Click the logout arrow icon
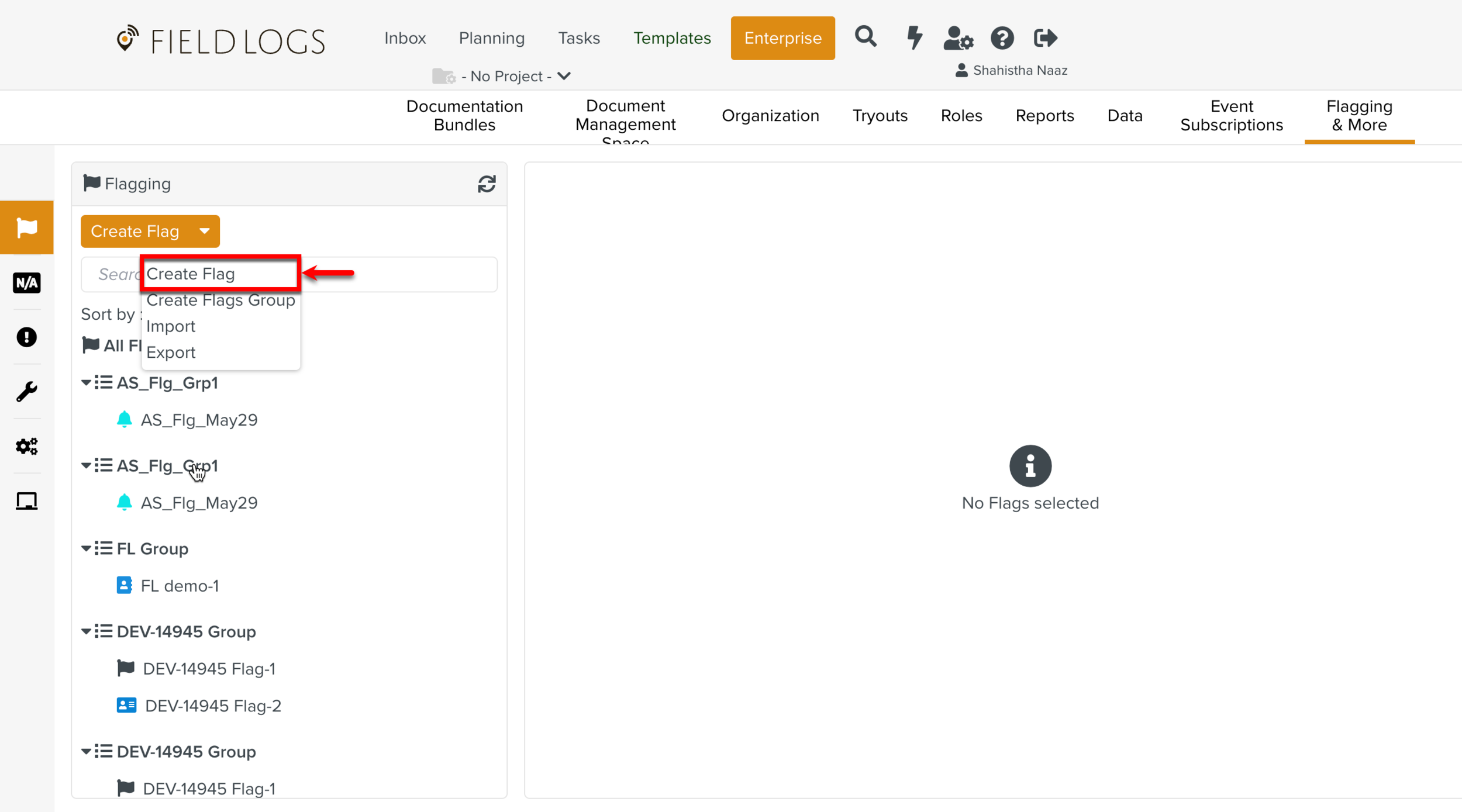The height and width of the screenshot is (812, 1462). [1045, 39]
